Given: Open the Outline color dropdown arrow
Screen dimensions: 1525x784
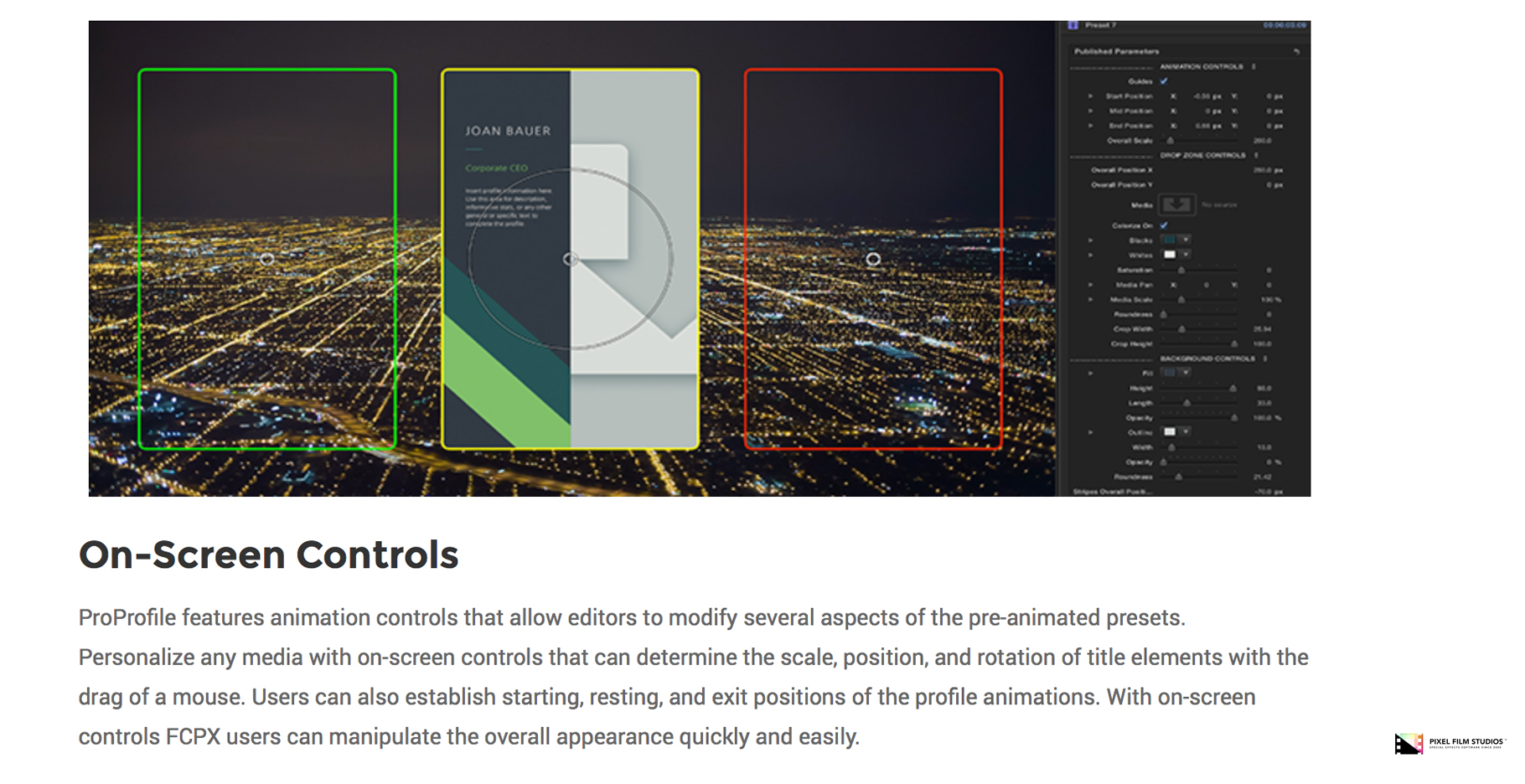Looking at the screenshot, I should [1186, 432].
